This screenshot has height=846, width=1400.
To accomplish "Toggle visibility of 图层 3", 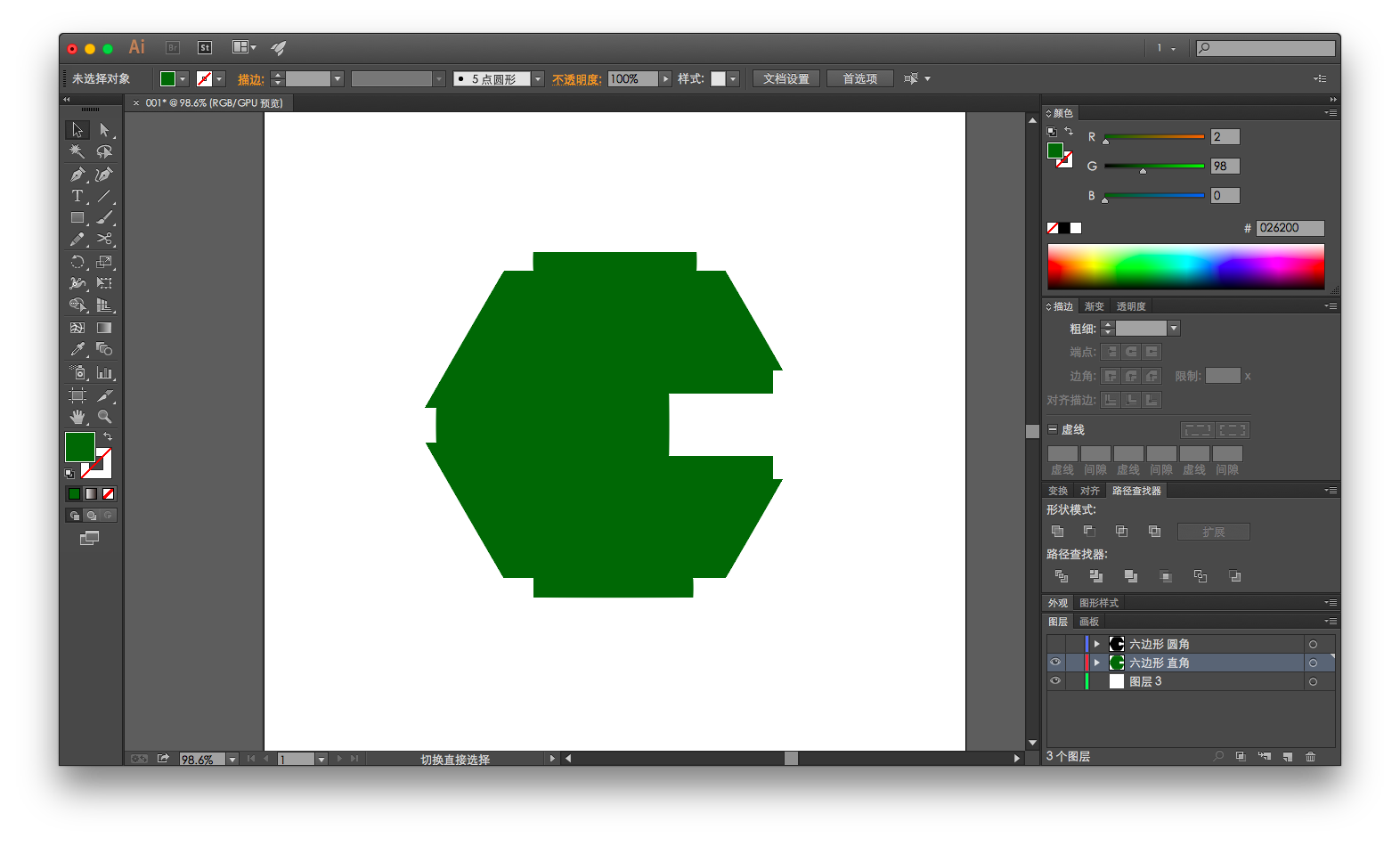I will [1055, 681].
